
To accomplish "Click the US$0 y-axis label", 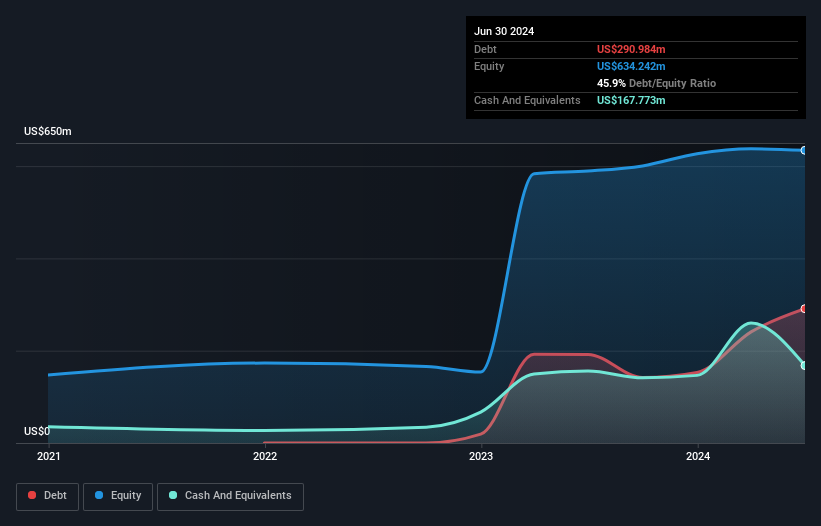I will pos(37,431).
